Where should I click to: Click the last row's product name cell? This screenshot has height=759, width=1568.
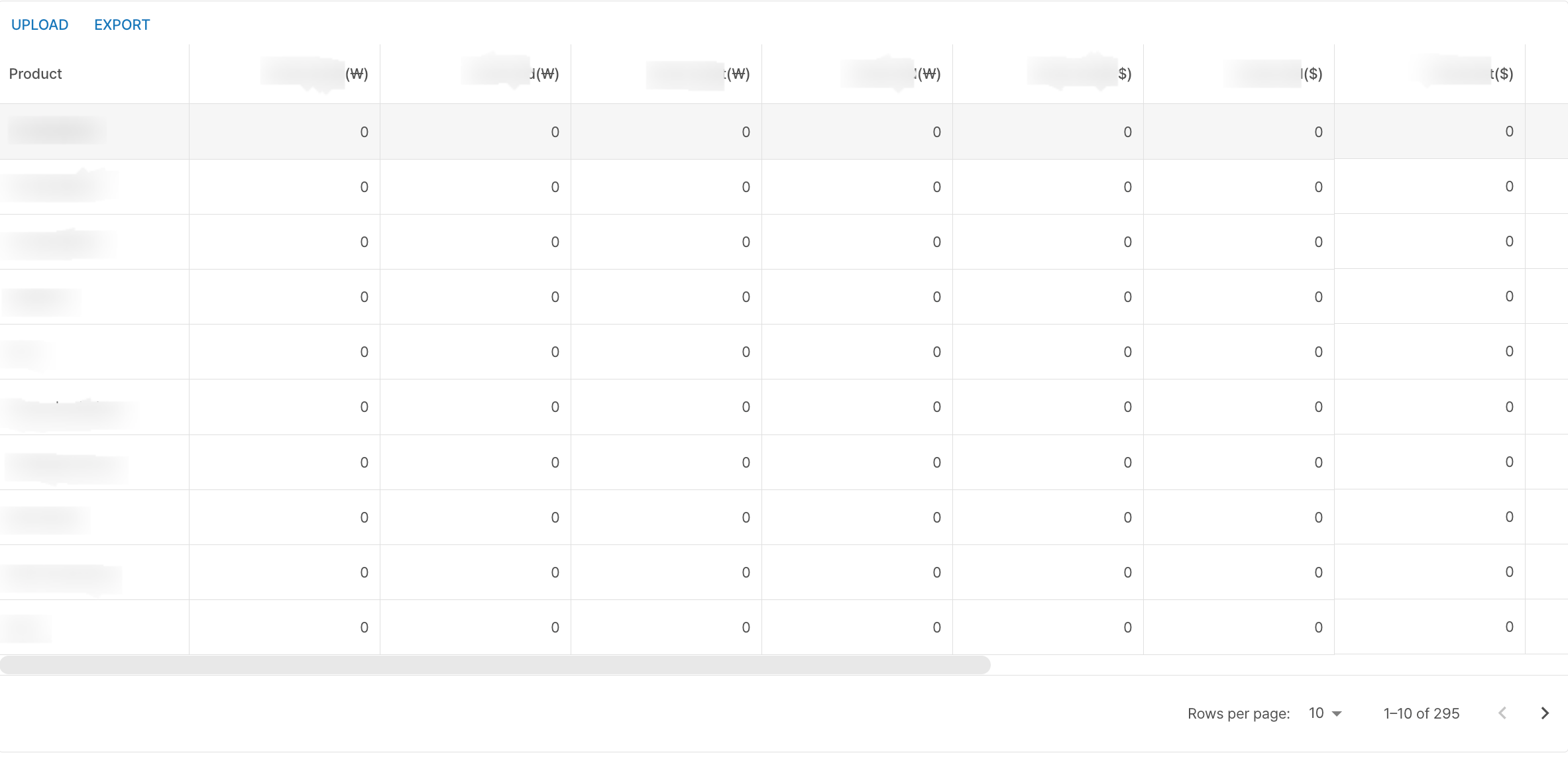(27, 627)
